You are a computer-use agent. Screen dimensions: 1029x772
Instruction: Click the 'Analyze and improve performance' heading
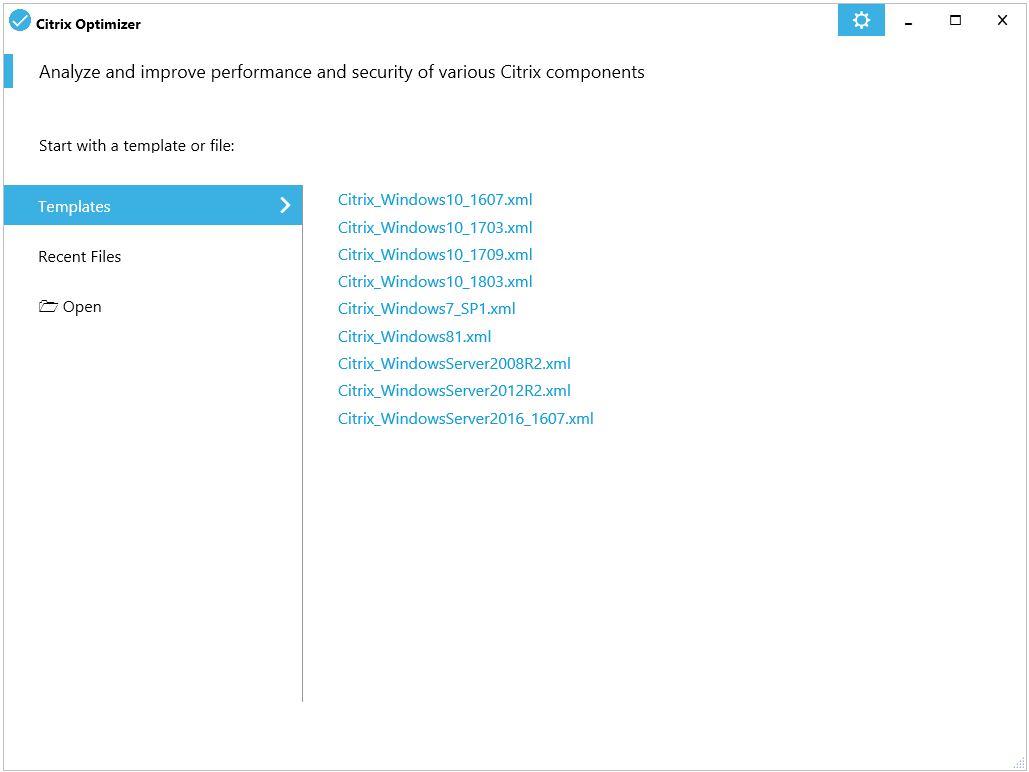coord(342,72)
